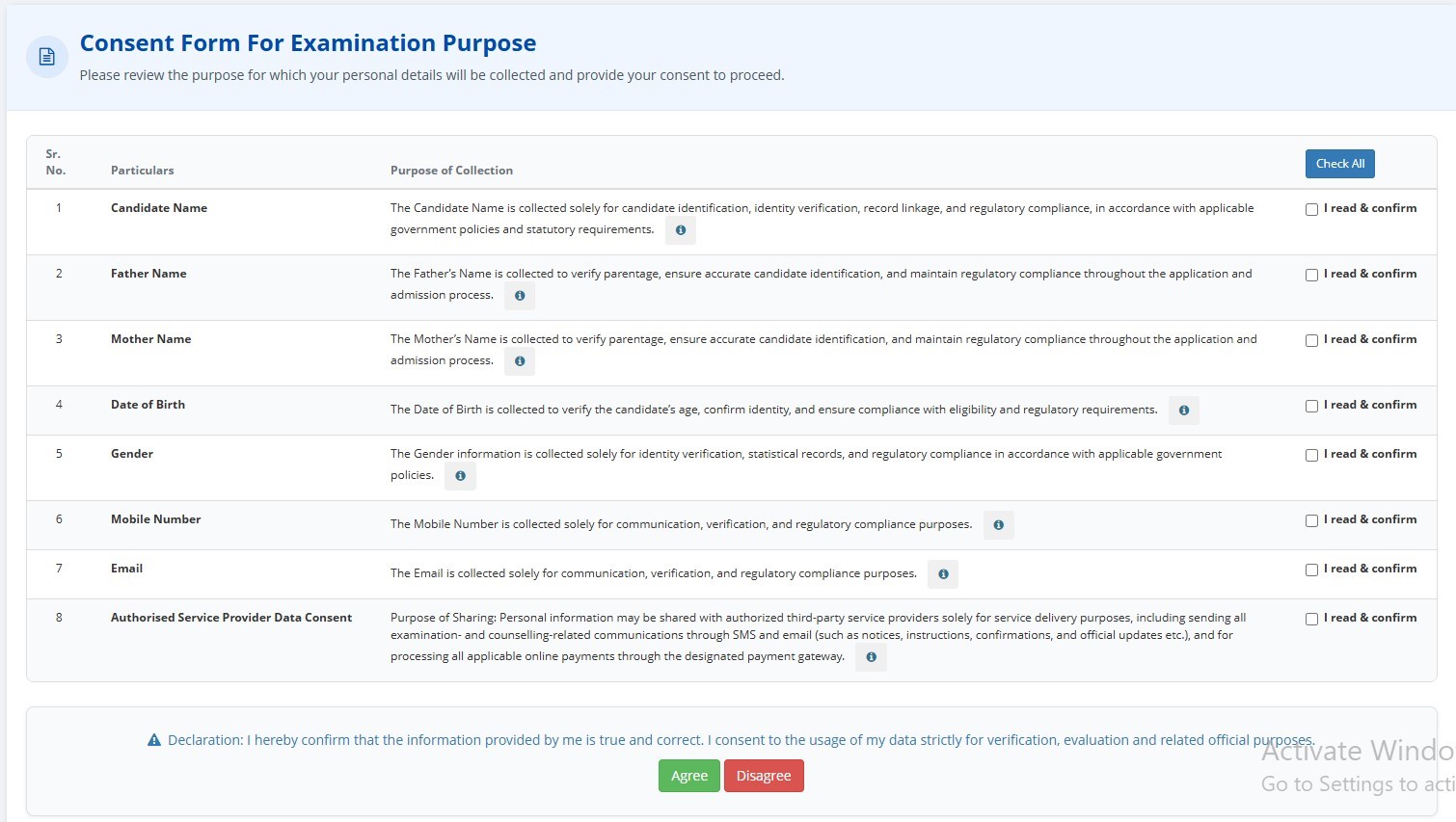Viewport: 1456px width, 822px height.
Task: Open info icon for Service Provider Data Consent
Action: pos(871,657)
